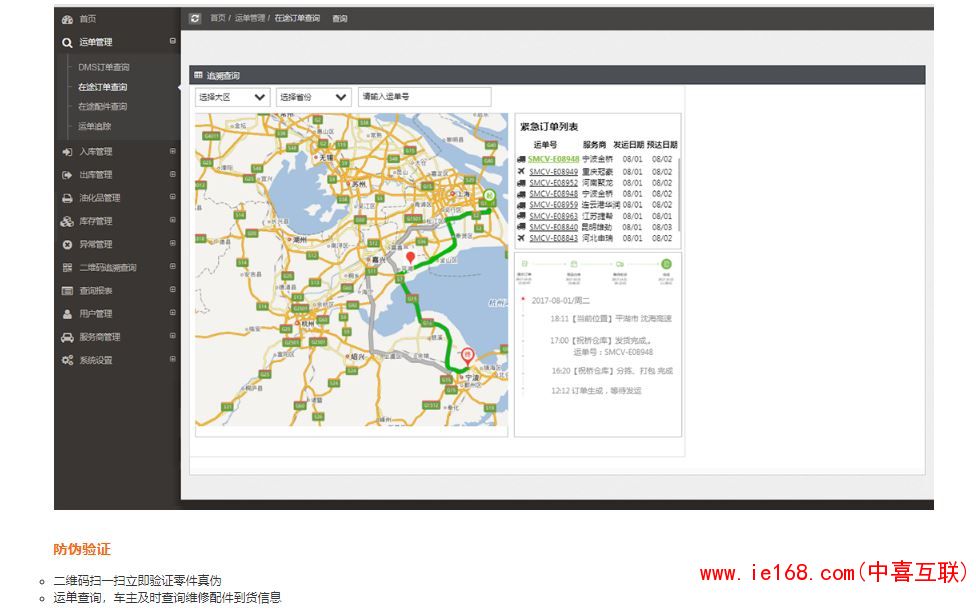Click the 系统设置 gears icon
Screen dimensions: 976x614
[x=67, y=360]
